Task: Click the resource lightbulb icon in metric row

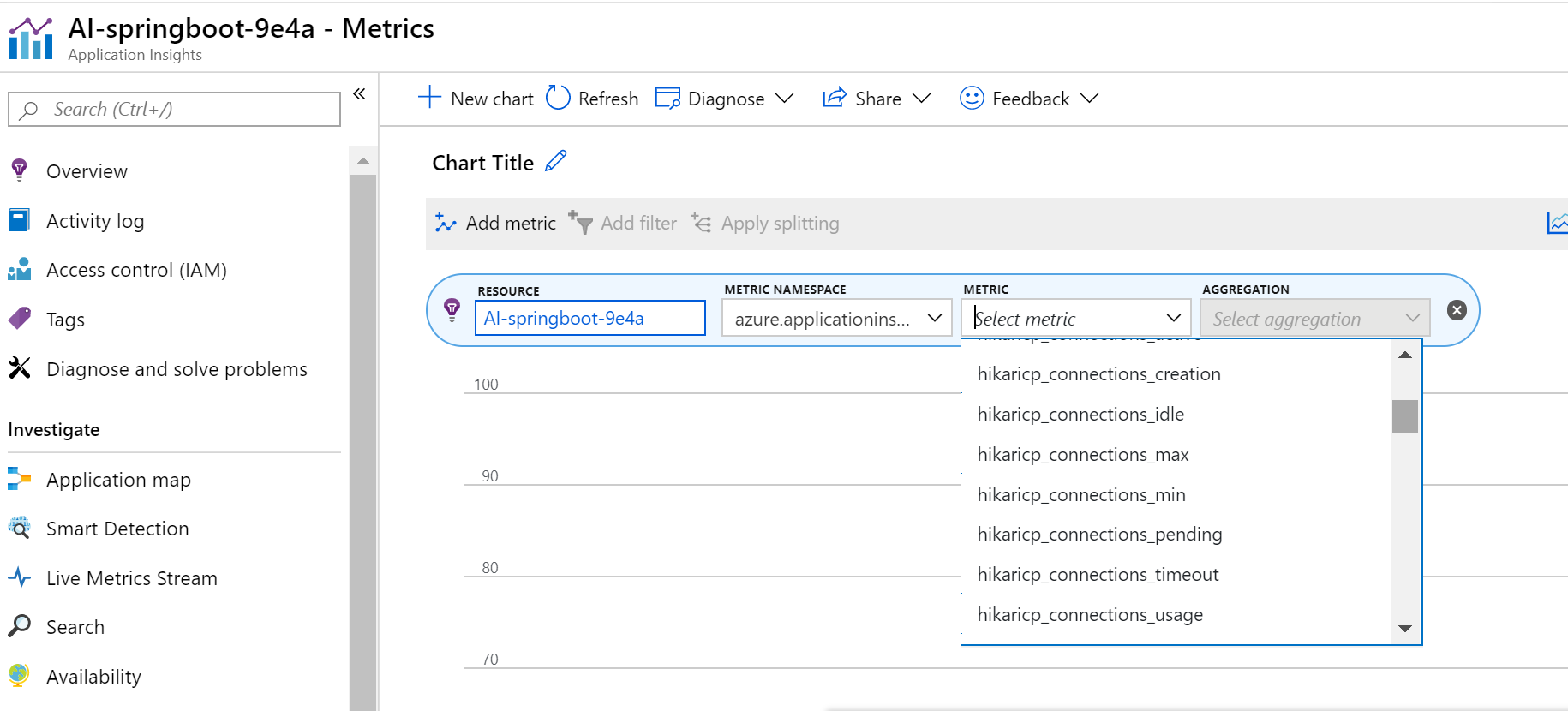Action: pyautogui.click(x=452, y=309)
